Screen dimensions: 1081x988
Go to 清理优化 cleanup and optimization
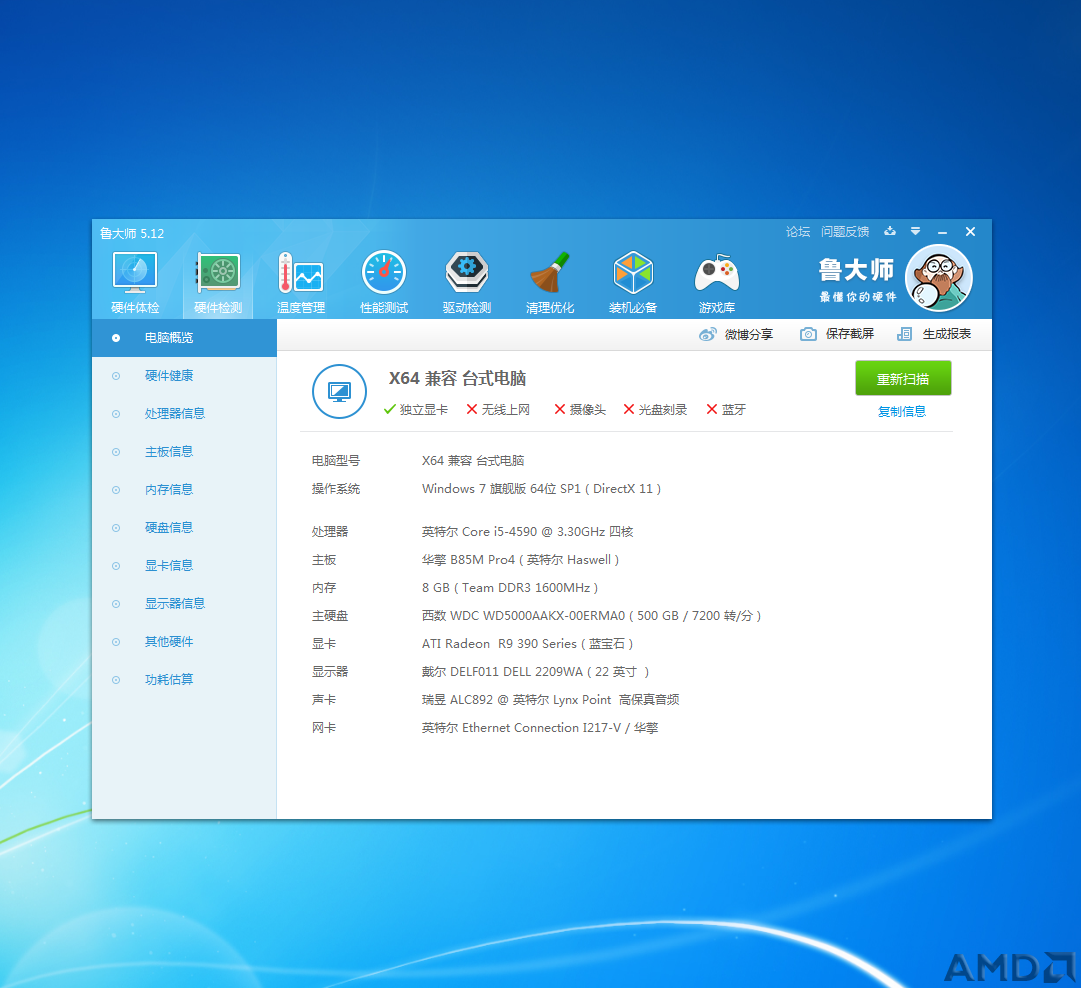tap(549, 283)
